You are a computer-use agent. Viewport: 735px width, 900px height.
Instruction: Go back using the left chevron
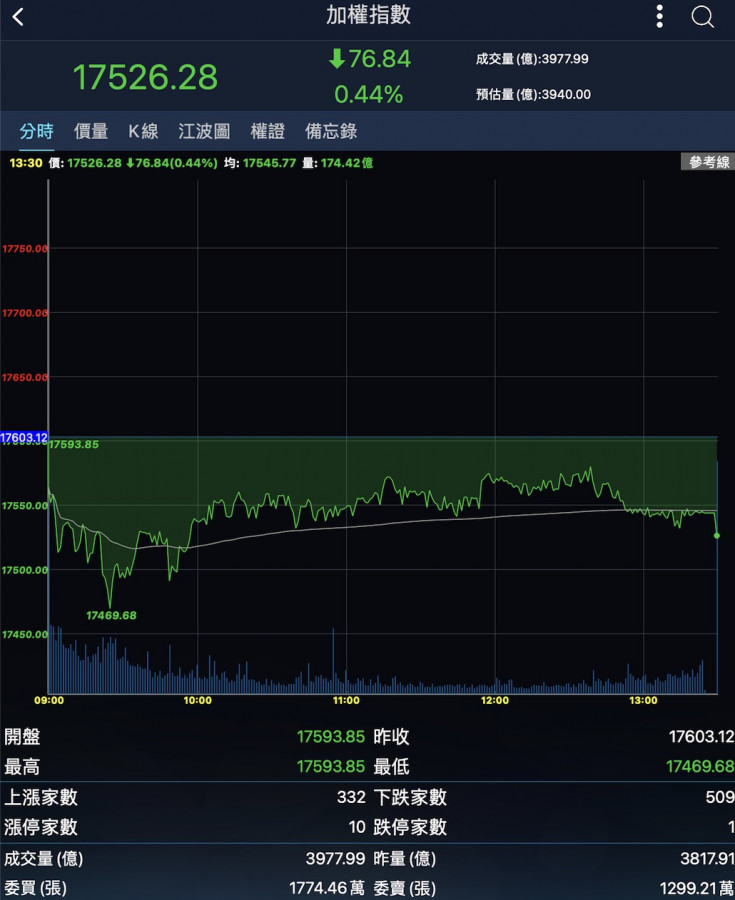pyautogui.click(x=18, y=17)
